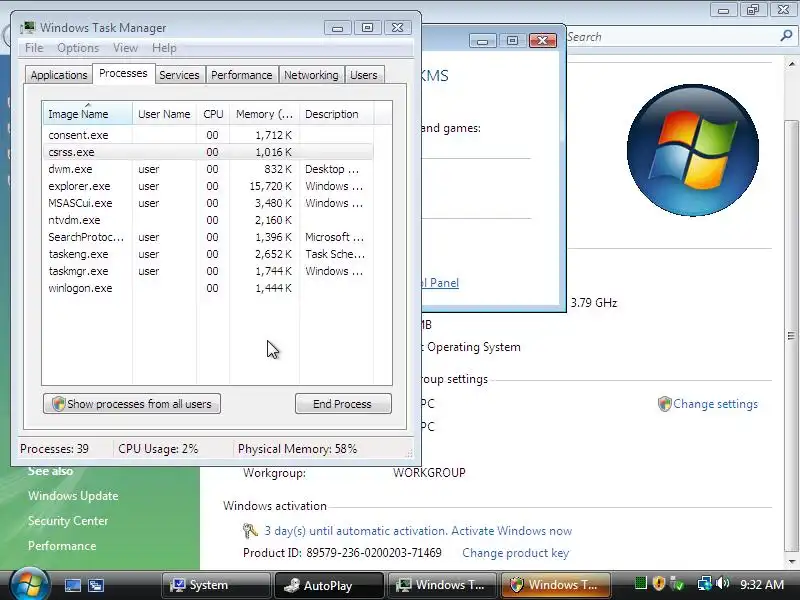Image resolution: width=800 pixels, height=600 pixels.
Task: Click the highlighted Windows T... shield taskbar button
Action: click(x=555, y=585)
